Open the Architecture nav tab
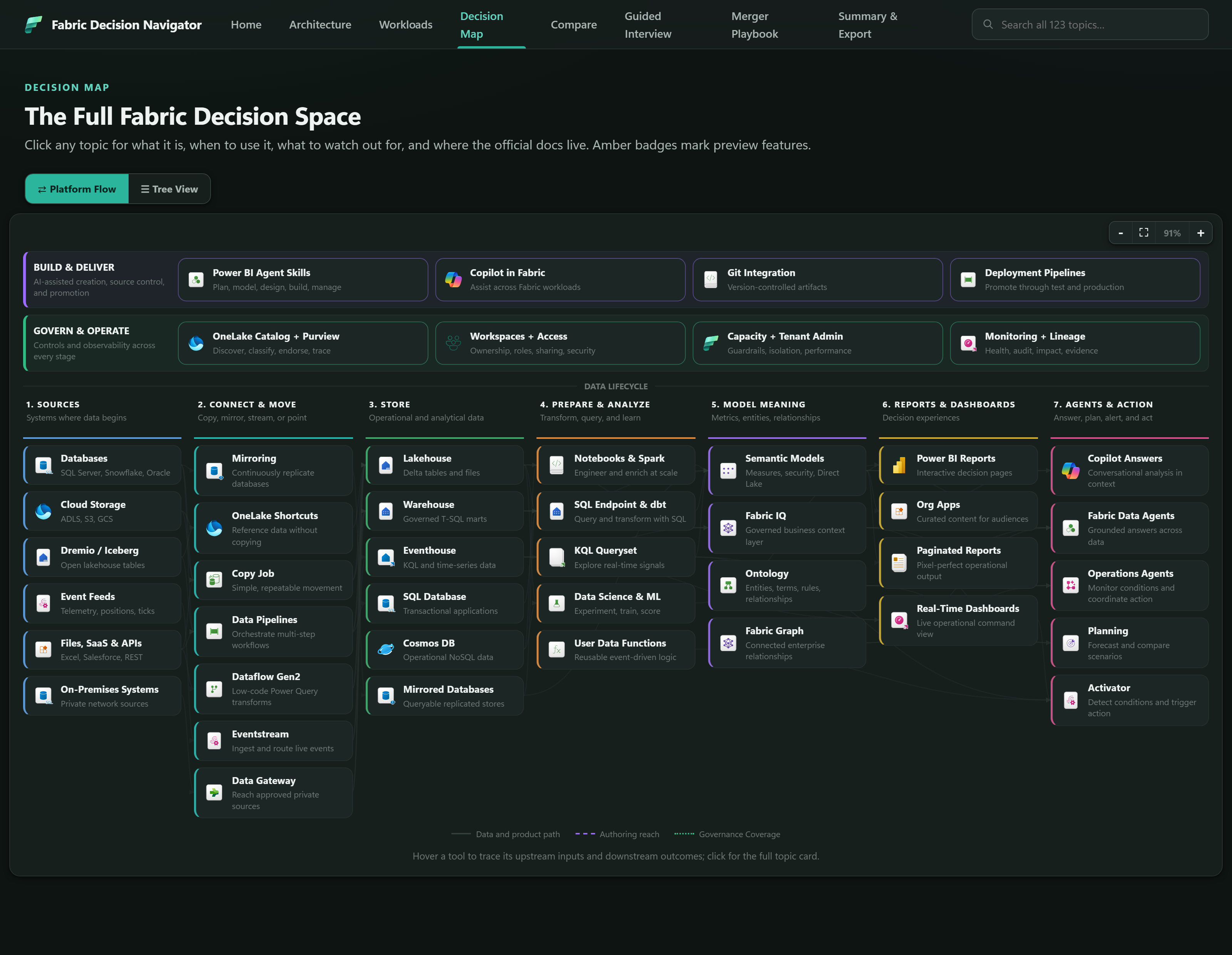 [320, 24]
